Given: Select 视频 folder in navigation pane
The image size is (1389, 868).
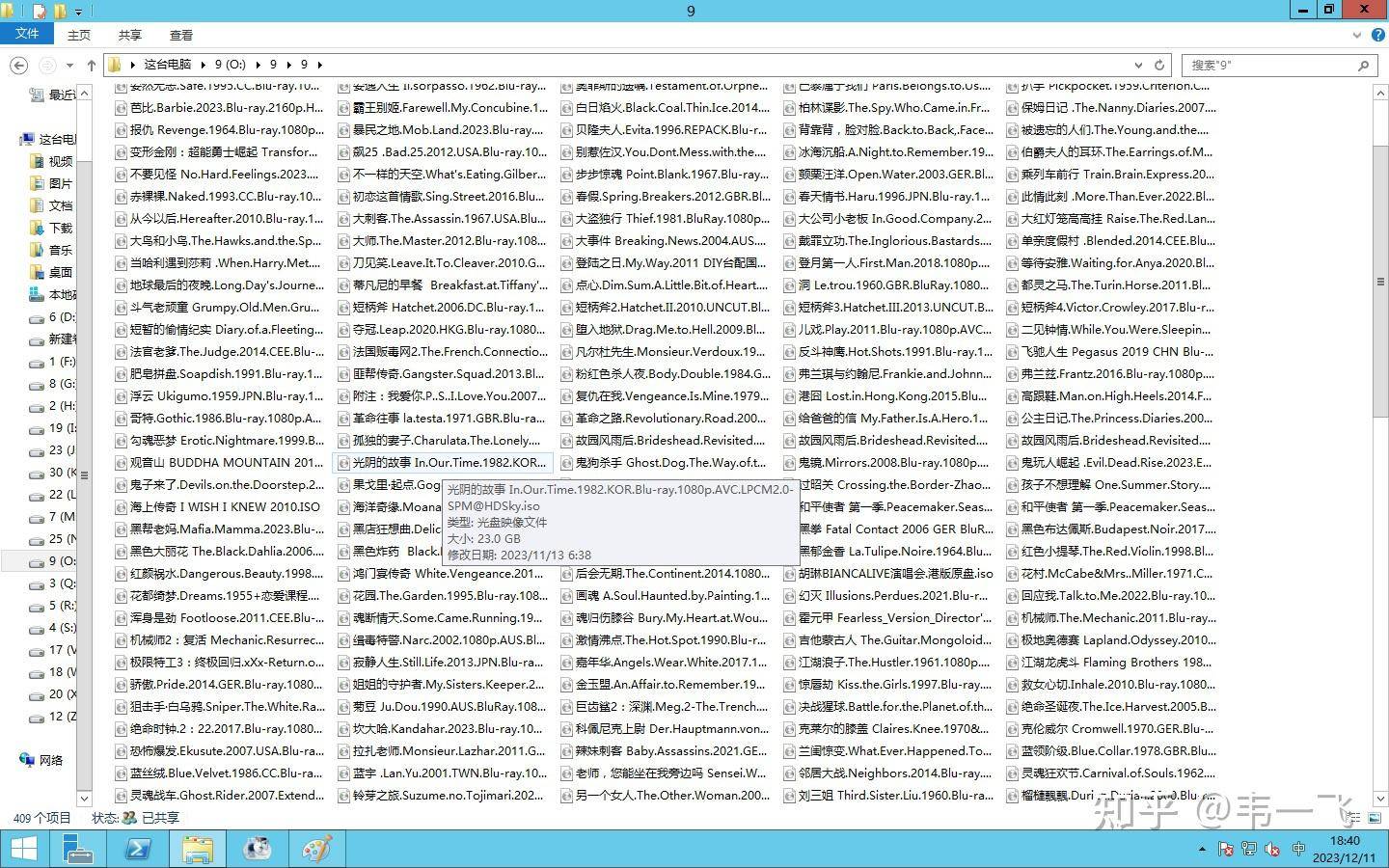Looking at the screenshot, I should click(x=52, y=161).
